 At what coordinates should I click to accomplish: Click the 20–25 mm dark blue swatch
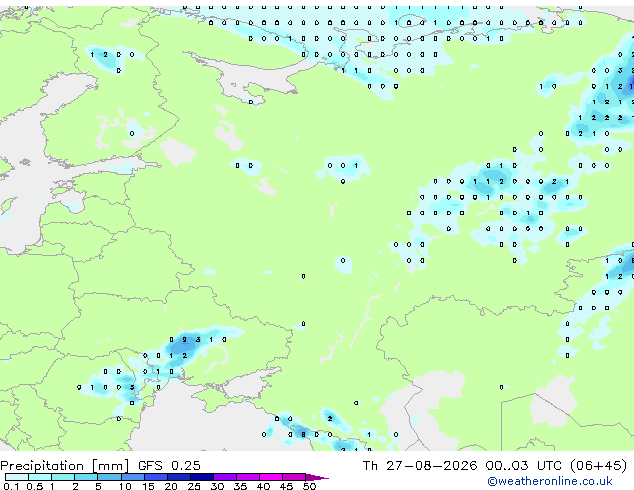179,477
